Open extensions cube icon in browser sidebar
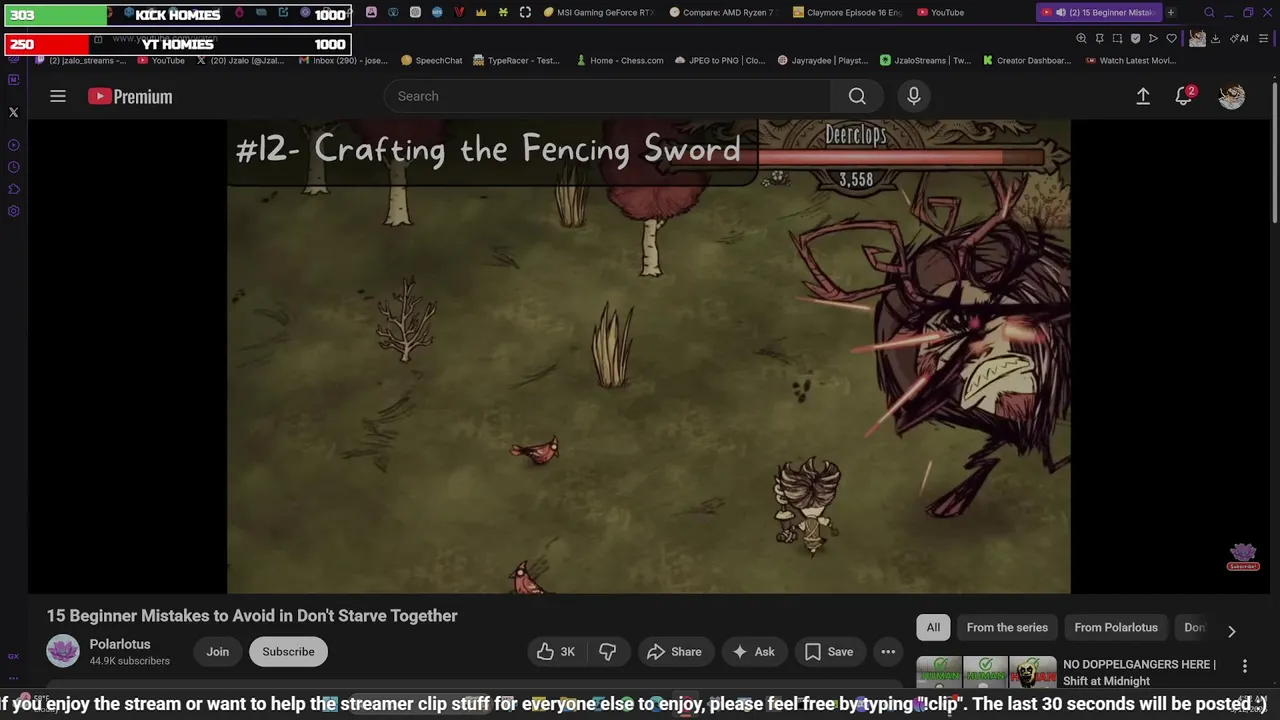Image resolution: width=1280 pixels, height=720 pixels. [x=13, y=189]
